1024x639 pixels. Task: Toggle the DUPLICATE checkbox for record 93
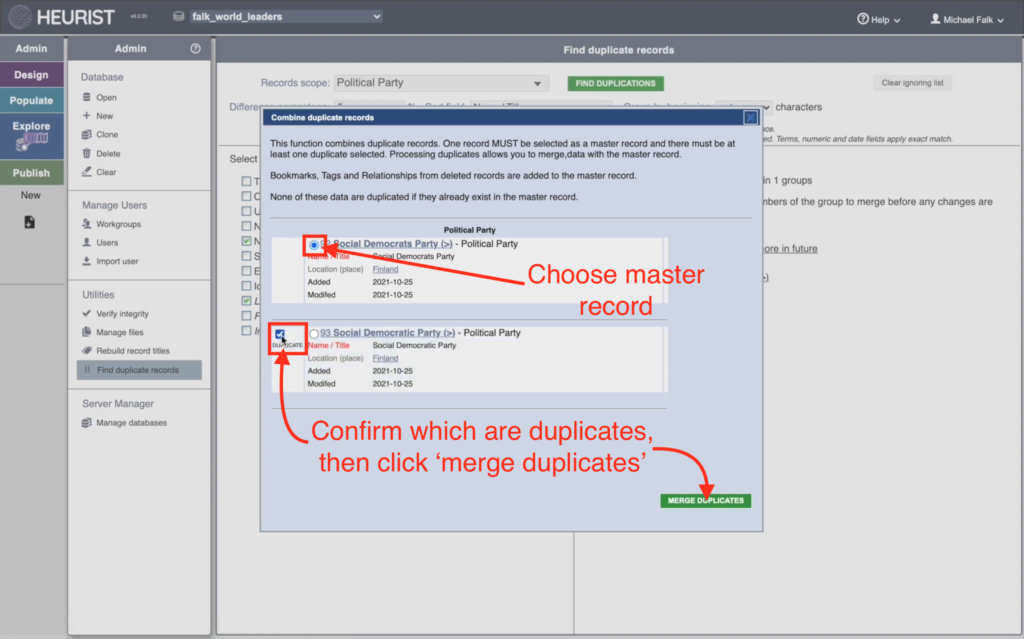point(280,334)
